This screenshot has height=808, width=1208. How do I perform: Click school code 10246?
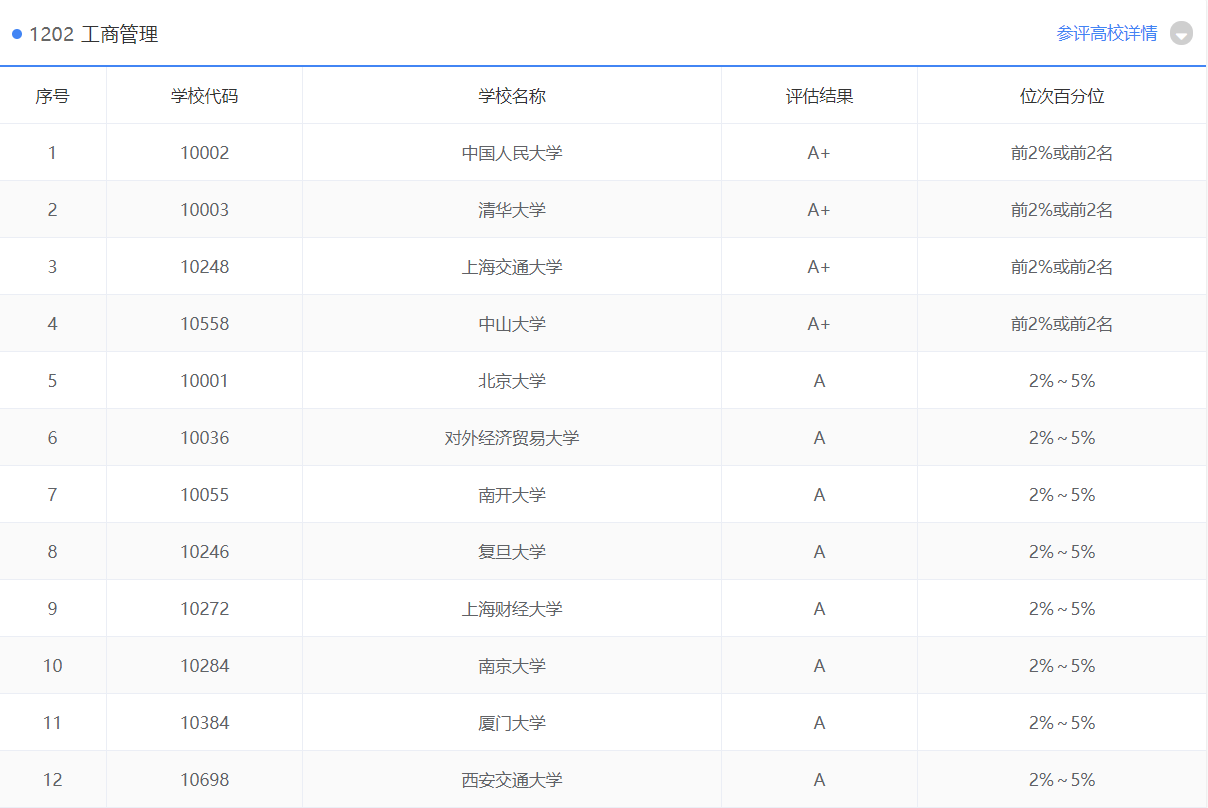click(x=204, y=552)
